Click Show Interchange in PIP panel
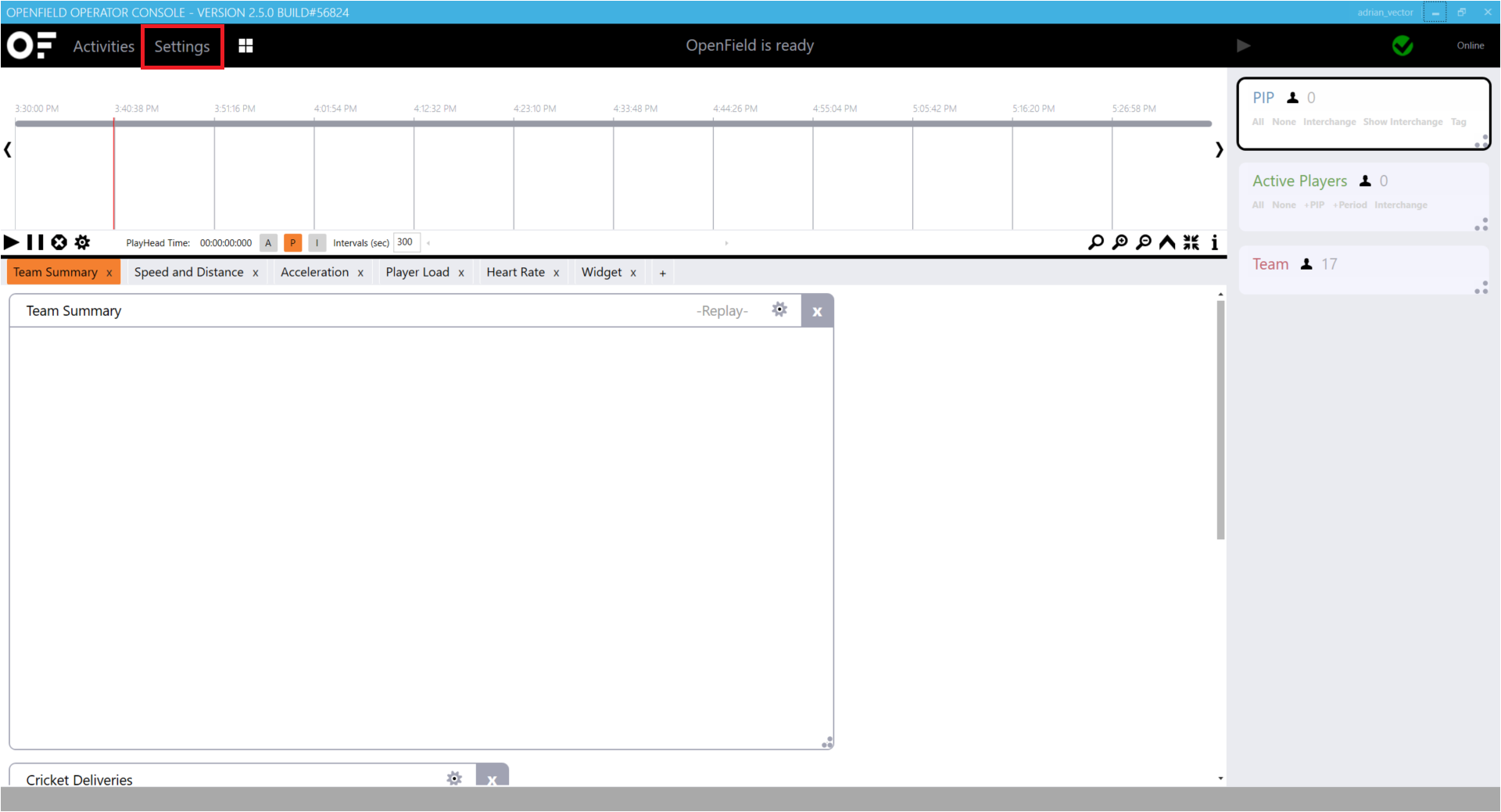The height and width of the screenshot is (812, 1501). point(1402,122)
